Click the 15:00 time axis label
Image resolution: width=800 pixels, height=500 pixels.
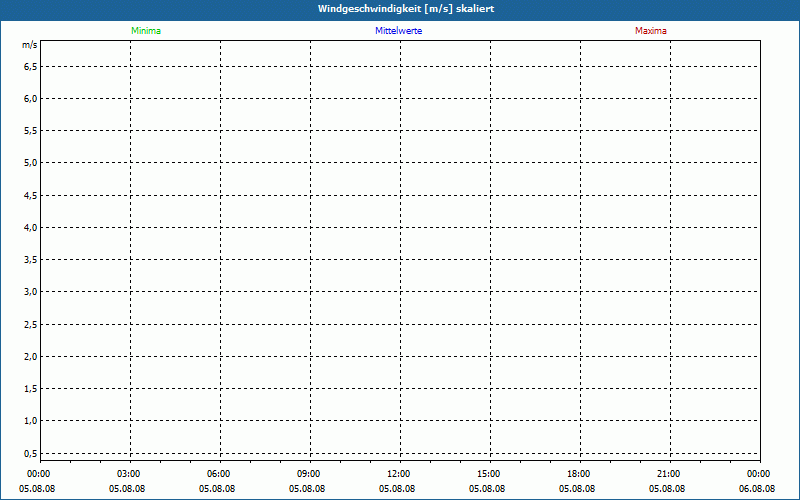[x=489, y=474]
